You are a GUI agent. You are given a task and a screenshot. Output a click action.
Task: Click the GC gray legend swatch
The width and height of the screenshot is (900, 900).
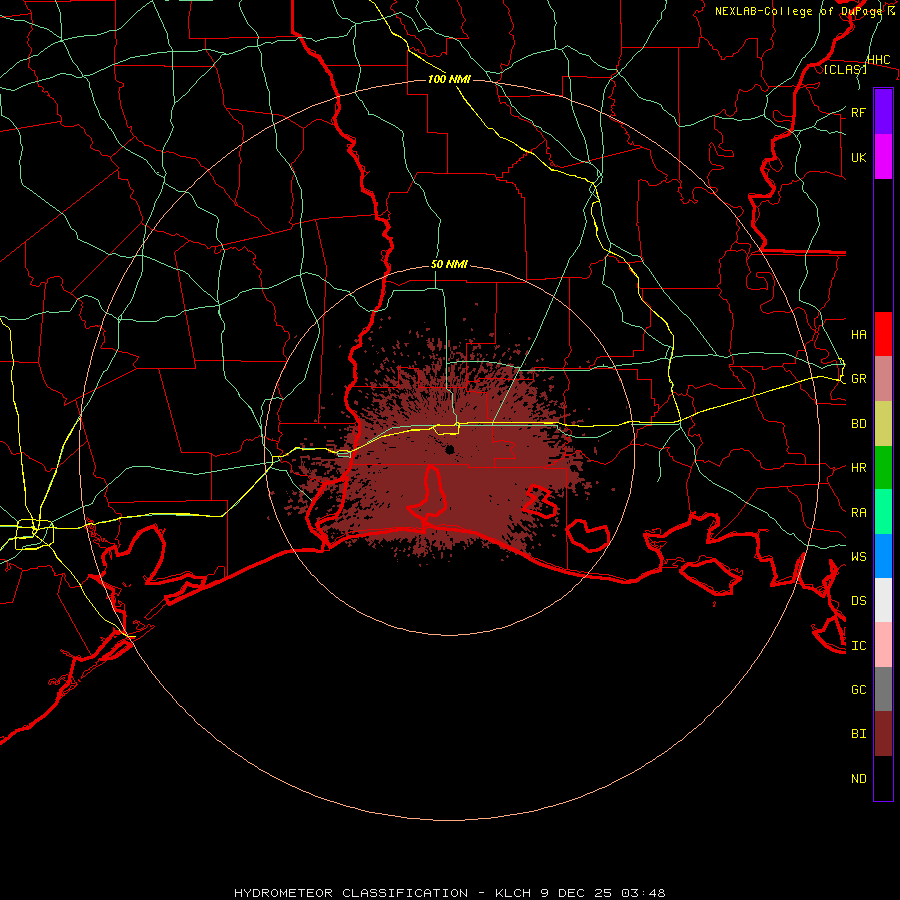coord(883,689)
